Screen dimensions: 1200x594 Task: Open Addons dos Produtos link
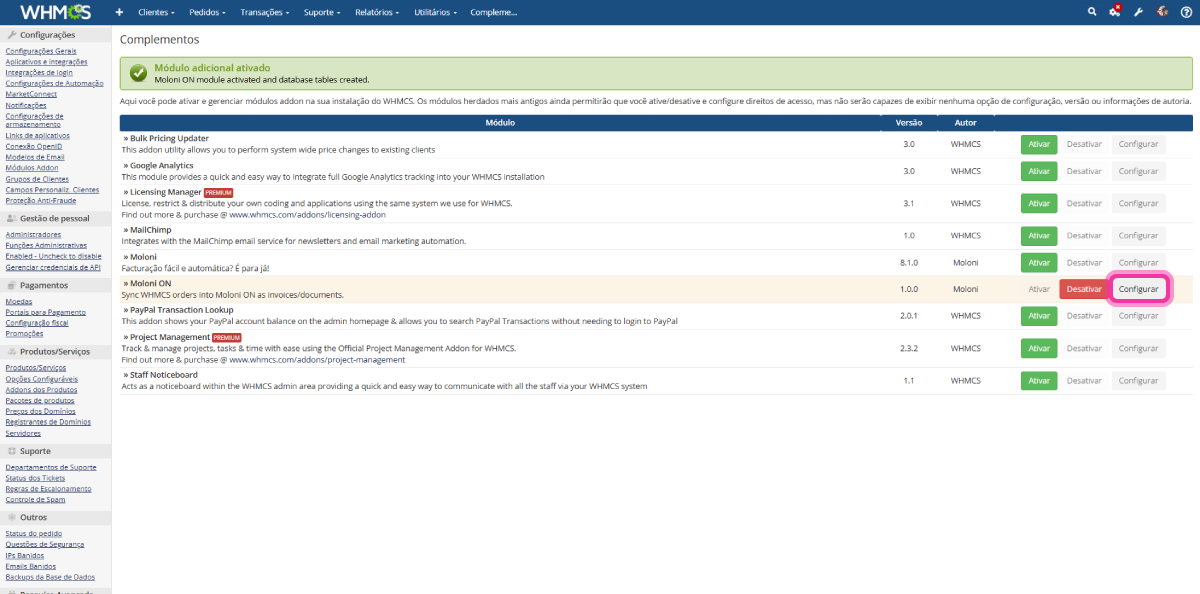(40, 390)
